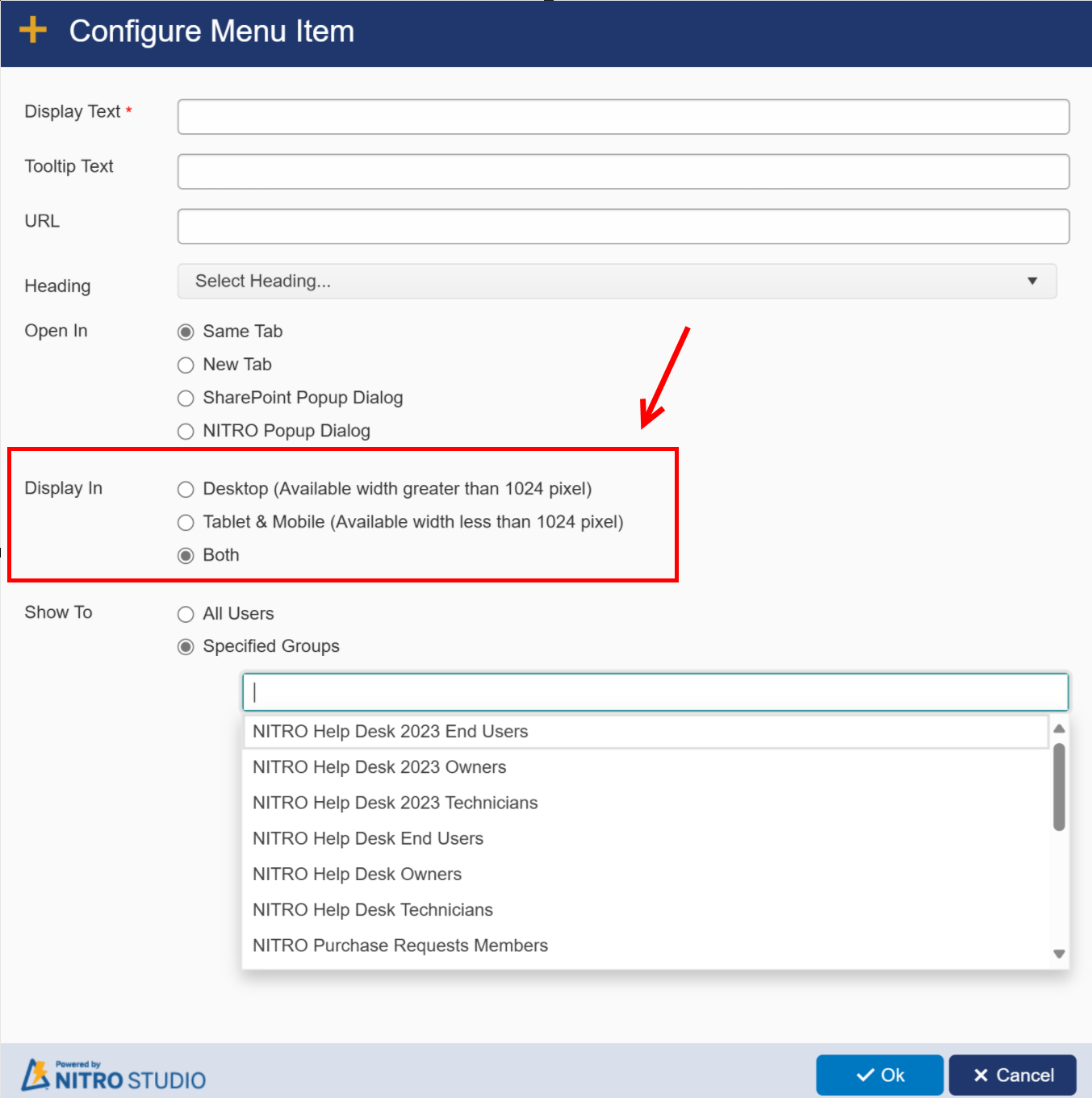Select Desktop display radio button

click(x=186, y=490)
